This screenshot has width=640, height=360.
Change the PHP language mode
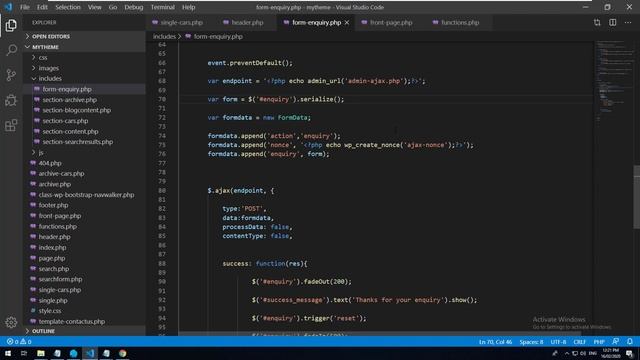pyautogui.click(x=599, y=342)
